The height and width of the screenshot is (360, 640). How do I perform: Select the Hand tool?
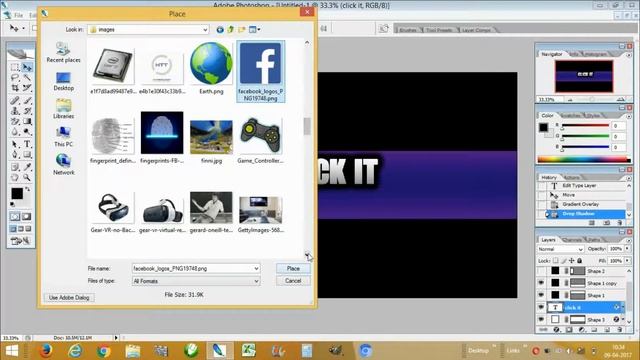pyautogui.click(x=15, y=178)
